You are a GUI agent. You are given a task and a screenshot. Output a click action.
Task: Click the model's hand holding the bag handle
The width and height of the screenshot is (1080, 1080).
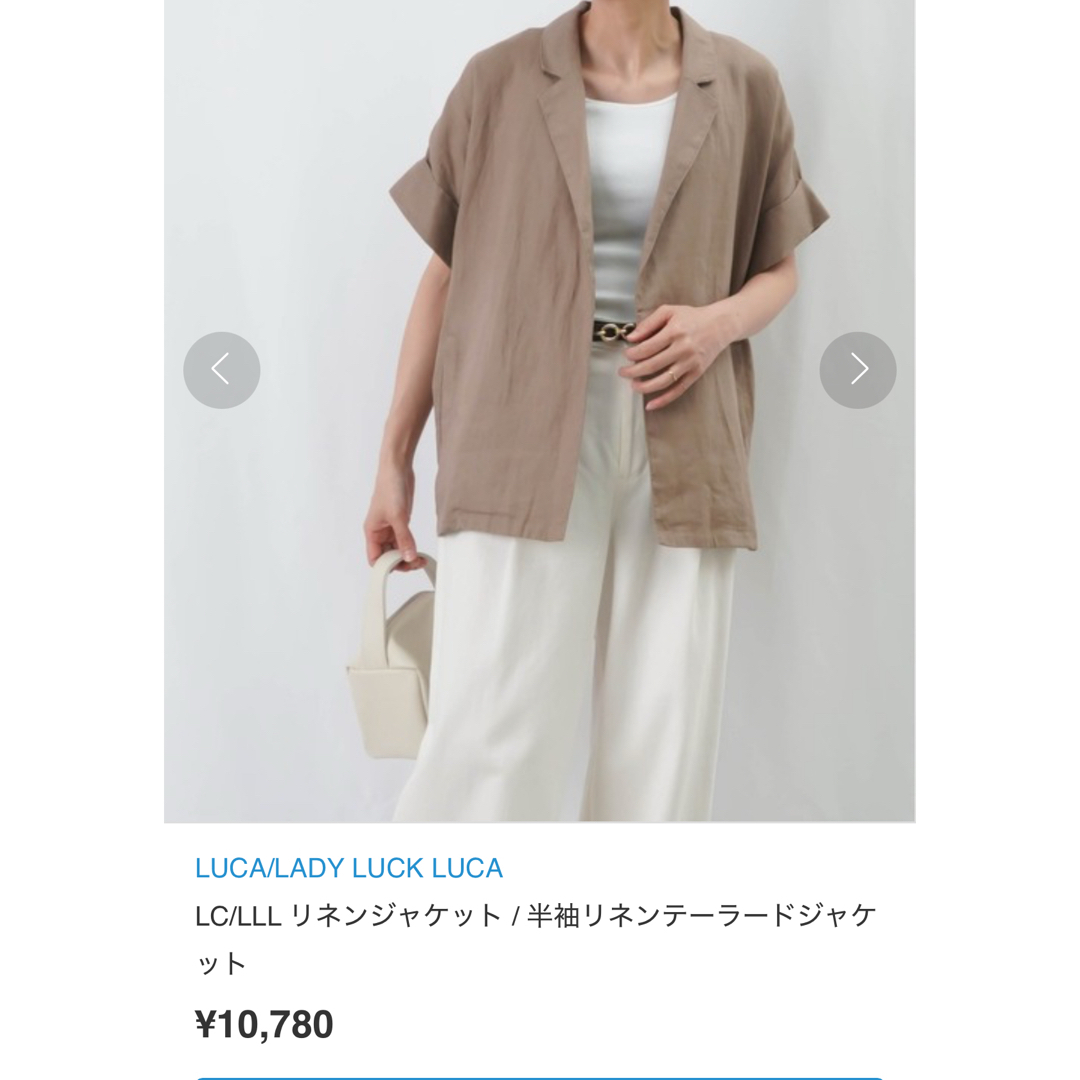point(391,537)
